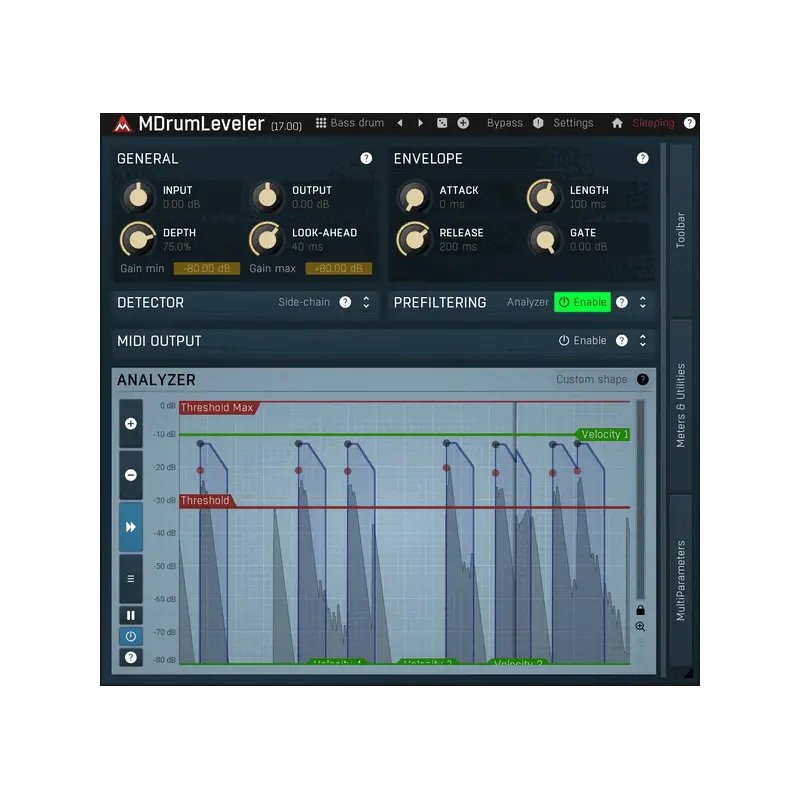This screenshot has height=800, width=800.
Task: Open analyzer help question icon on left
Action: 131,658
